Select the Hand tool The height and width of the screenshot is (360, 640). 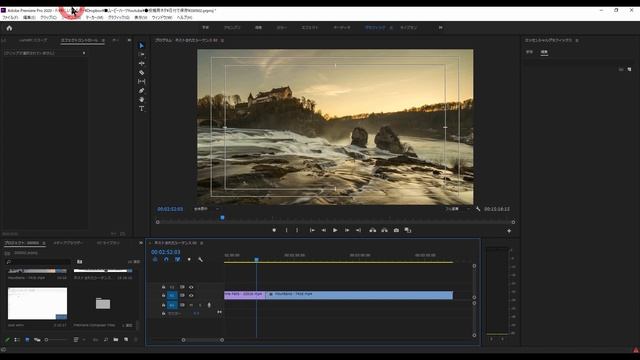tap(142, 100)
